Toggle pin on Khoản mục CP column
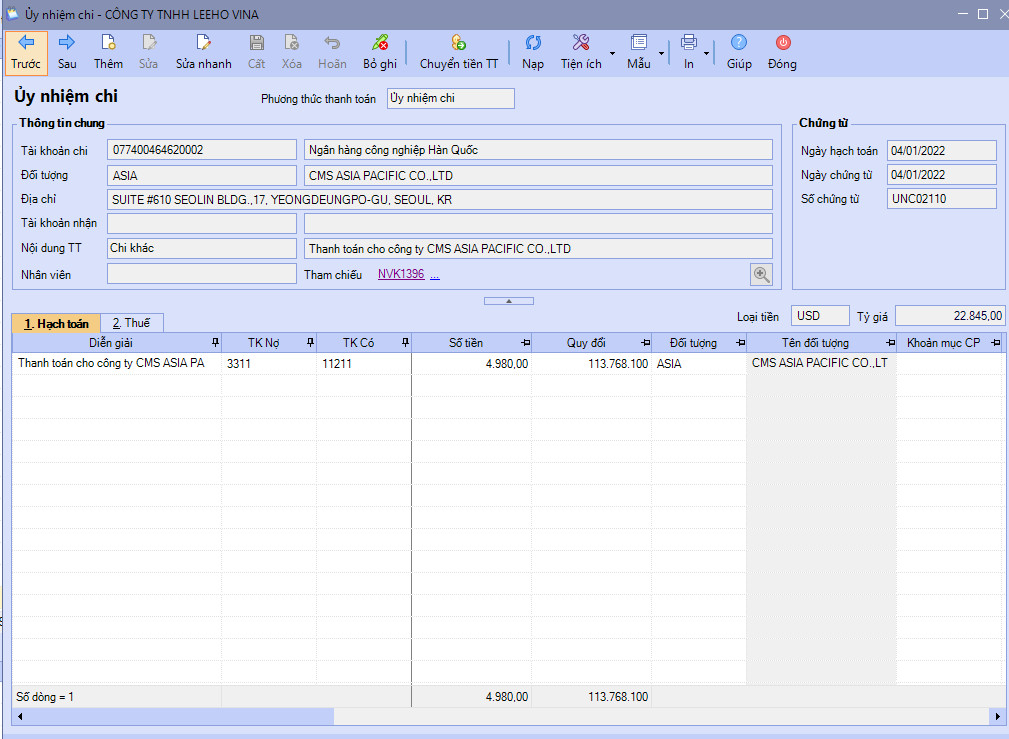 tap(995, 342)
